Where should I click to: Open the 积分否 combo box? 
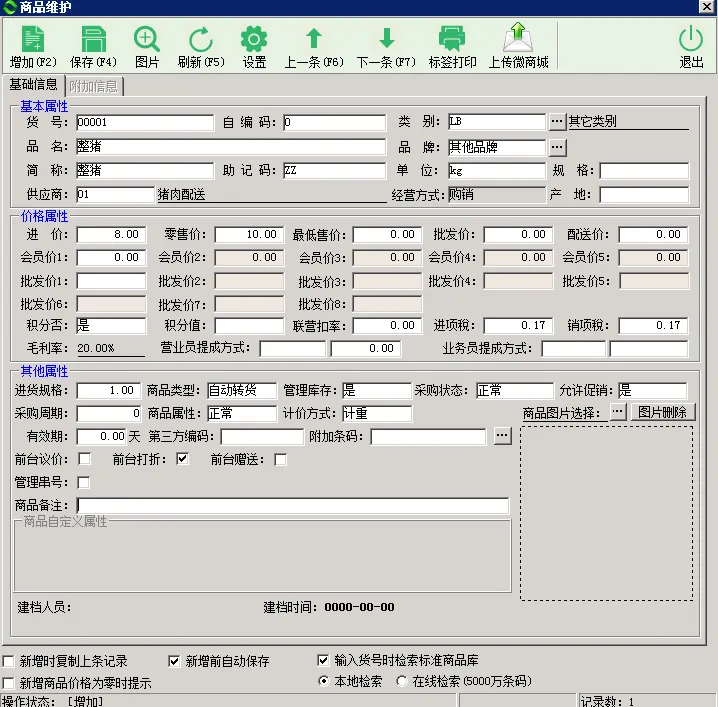click(111, 326)
